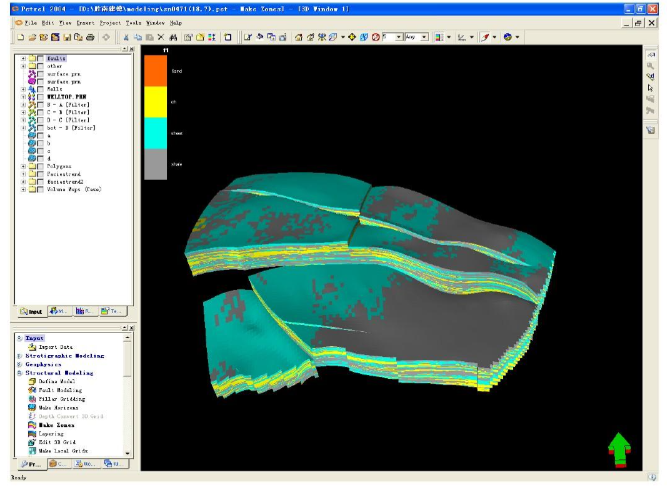Viewport: 667px width, 495px height.
Task: Click the Delete X toolbar icon
Action: [161, 37]
